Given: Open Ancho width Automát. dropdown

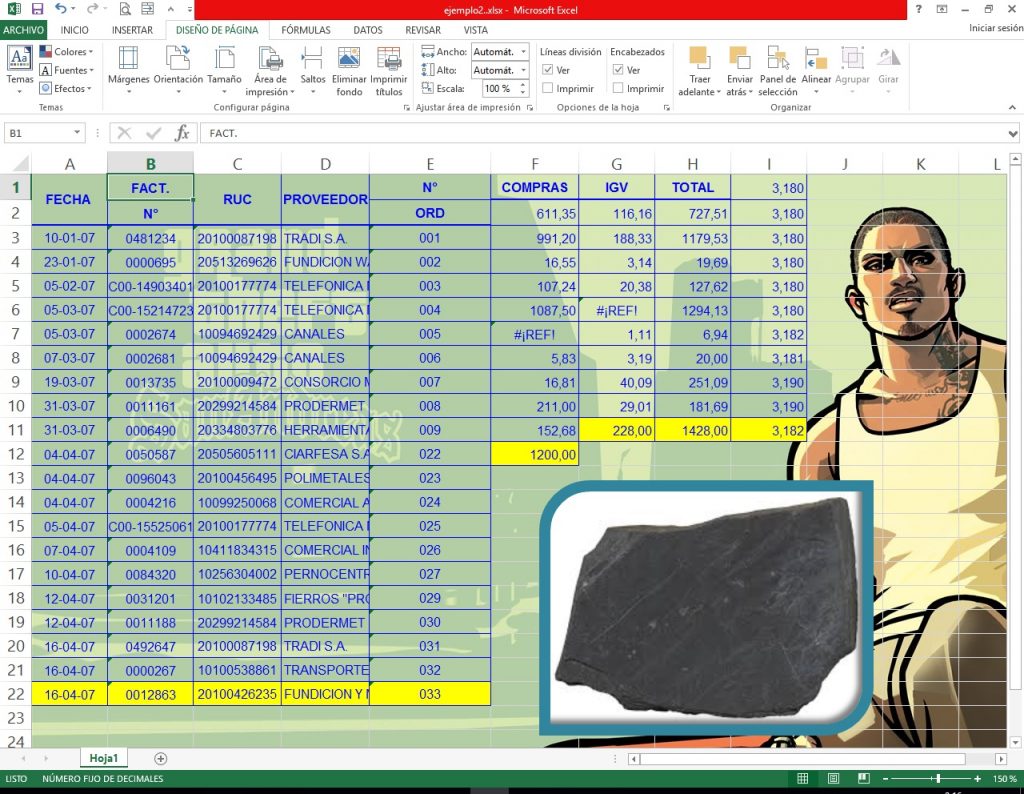Looking at the screenshot, I should pyautogui.click(x=523, y=52).
